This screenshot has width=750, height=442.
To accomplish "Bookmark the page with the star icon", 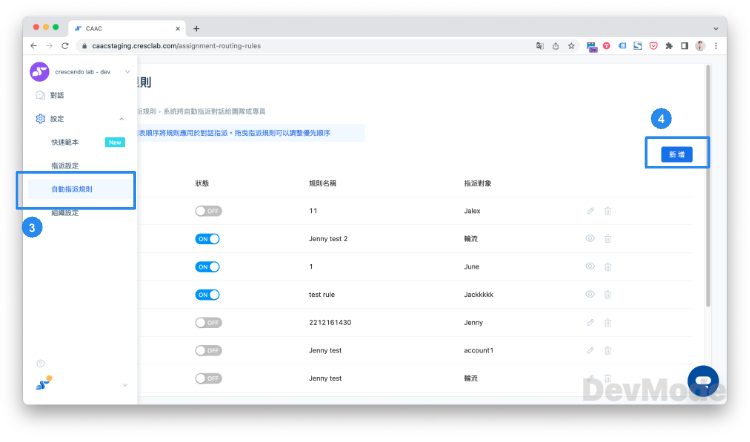I will pyautogui.click(x=571, y=46).
